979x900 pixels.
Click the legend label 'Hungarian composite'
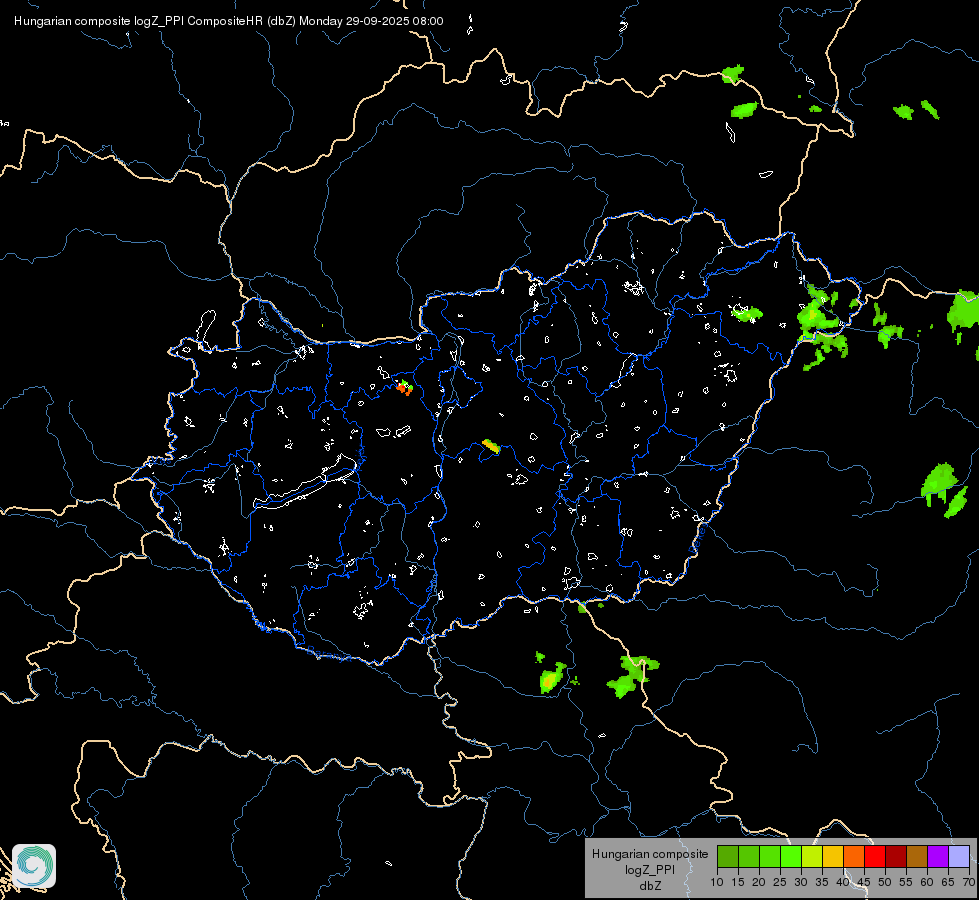pyautogui.click(x=650, y=854)
